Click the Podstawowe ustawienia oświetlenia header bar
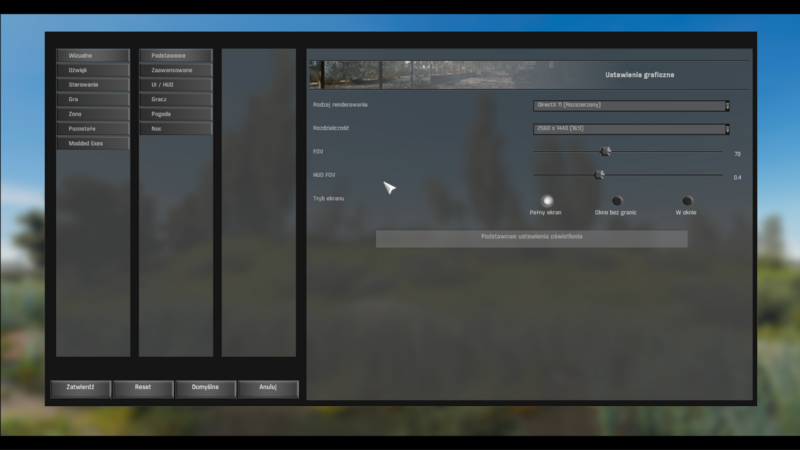 (x=531, y=238)
